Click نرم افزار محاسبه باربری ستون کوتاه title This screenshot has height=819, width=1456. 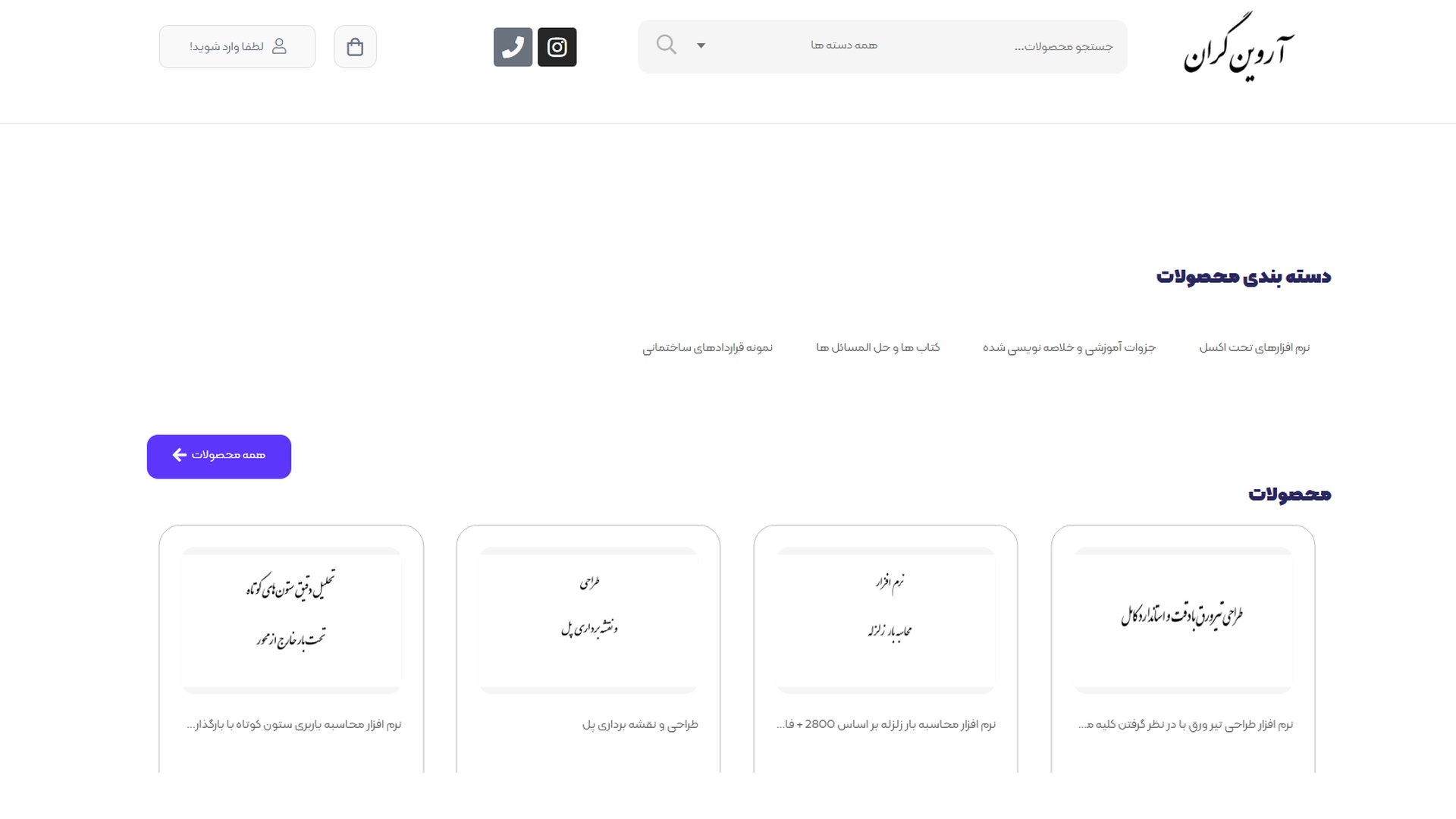pyautogui.click(x=294, y=725)
